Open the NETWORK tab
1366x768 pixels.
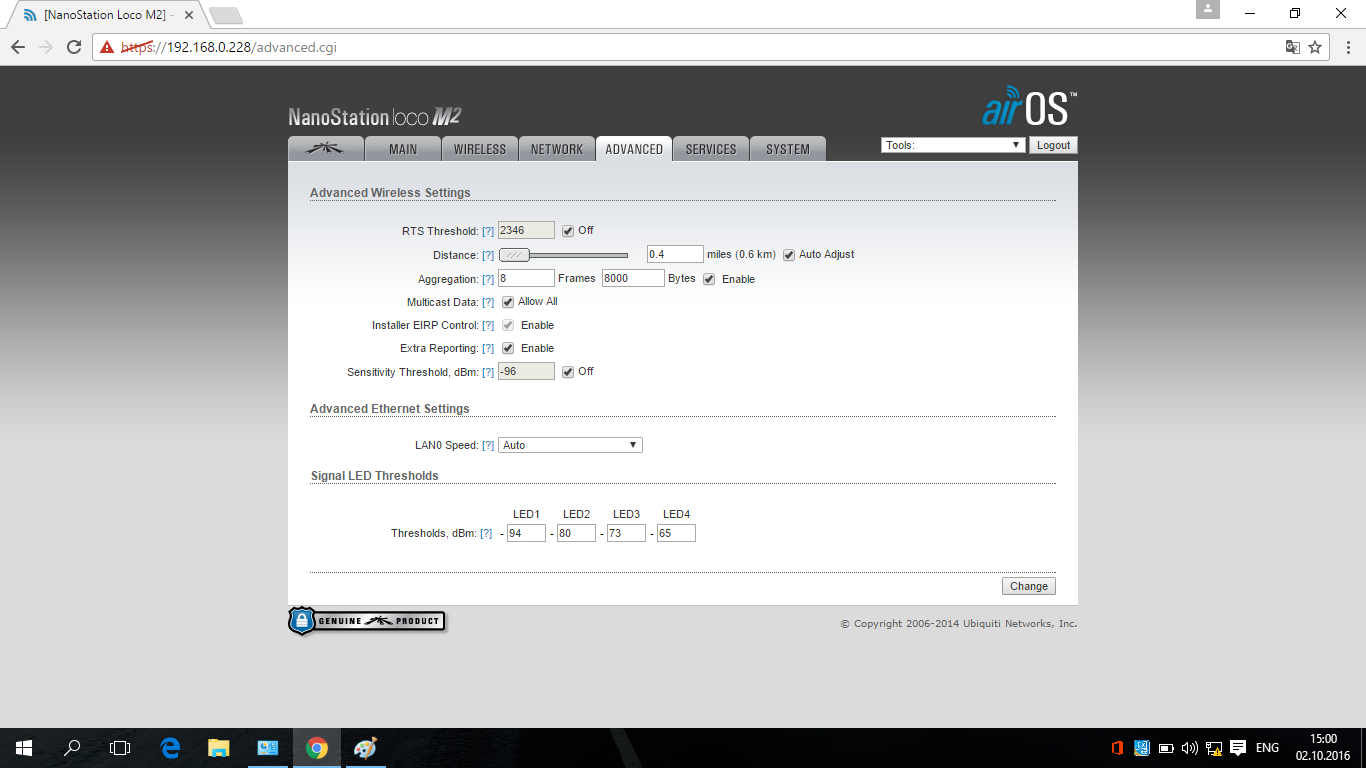[x=557, y=149]
